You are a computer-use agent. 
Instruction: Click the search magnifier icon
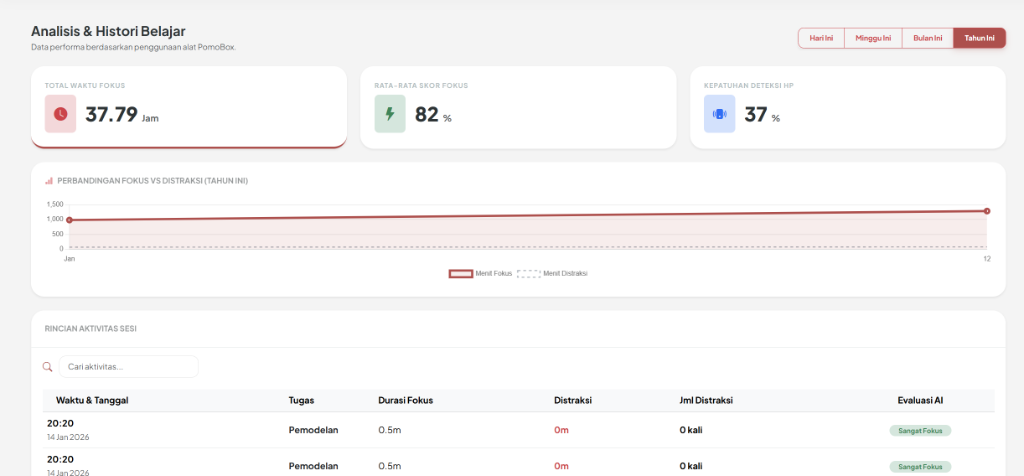click(x=47, y=367)
